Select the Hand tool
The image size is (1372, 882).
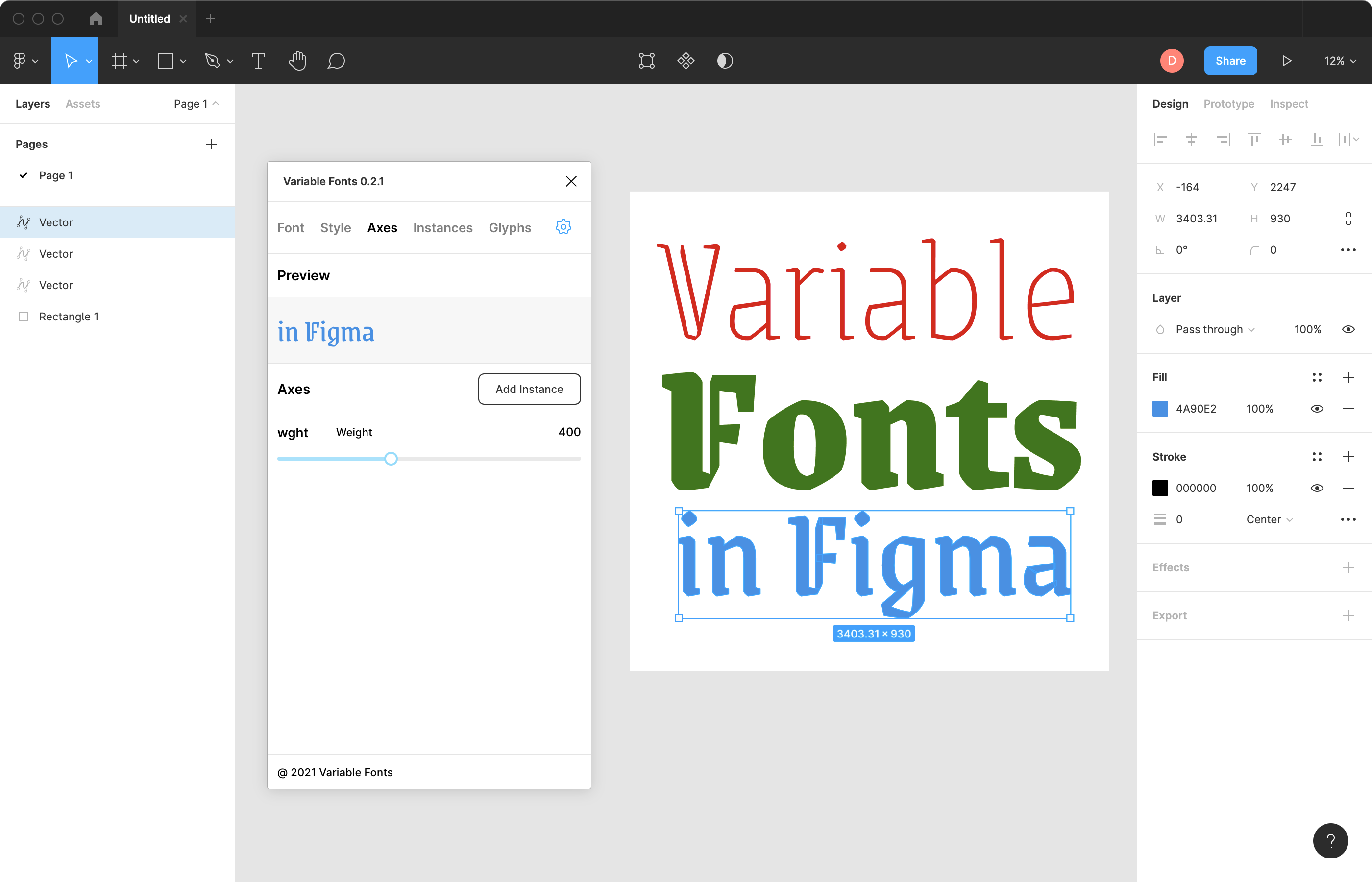297,61
